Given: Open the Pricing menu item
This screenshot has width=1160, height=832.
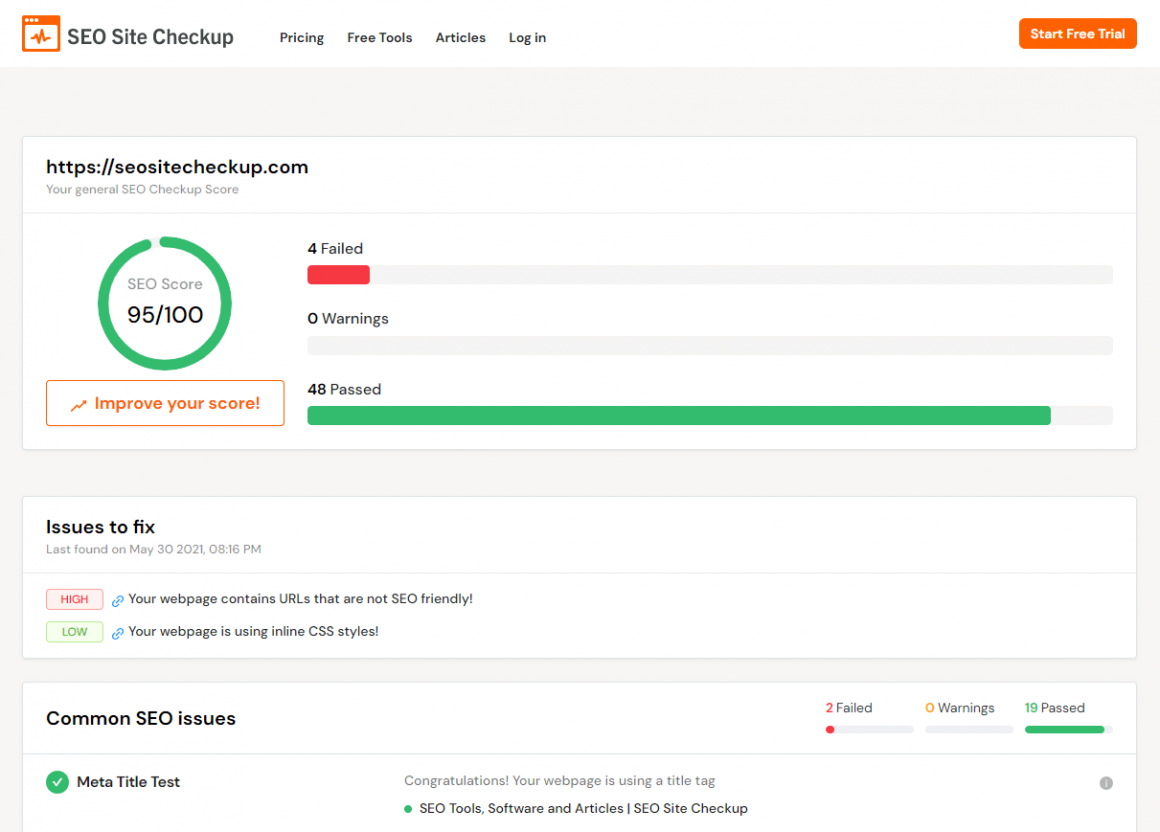Looking at the screenshot, I should tap(301, 38).
